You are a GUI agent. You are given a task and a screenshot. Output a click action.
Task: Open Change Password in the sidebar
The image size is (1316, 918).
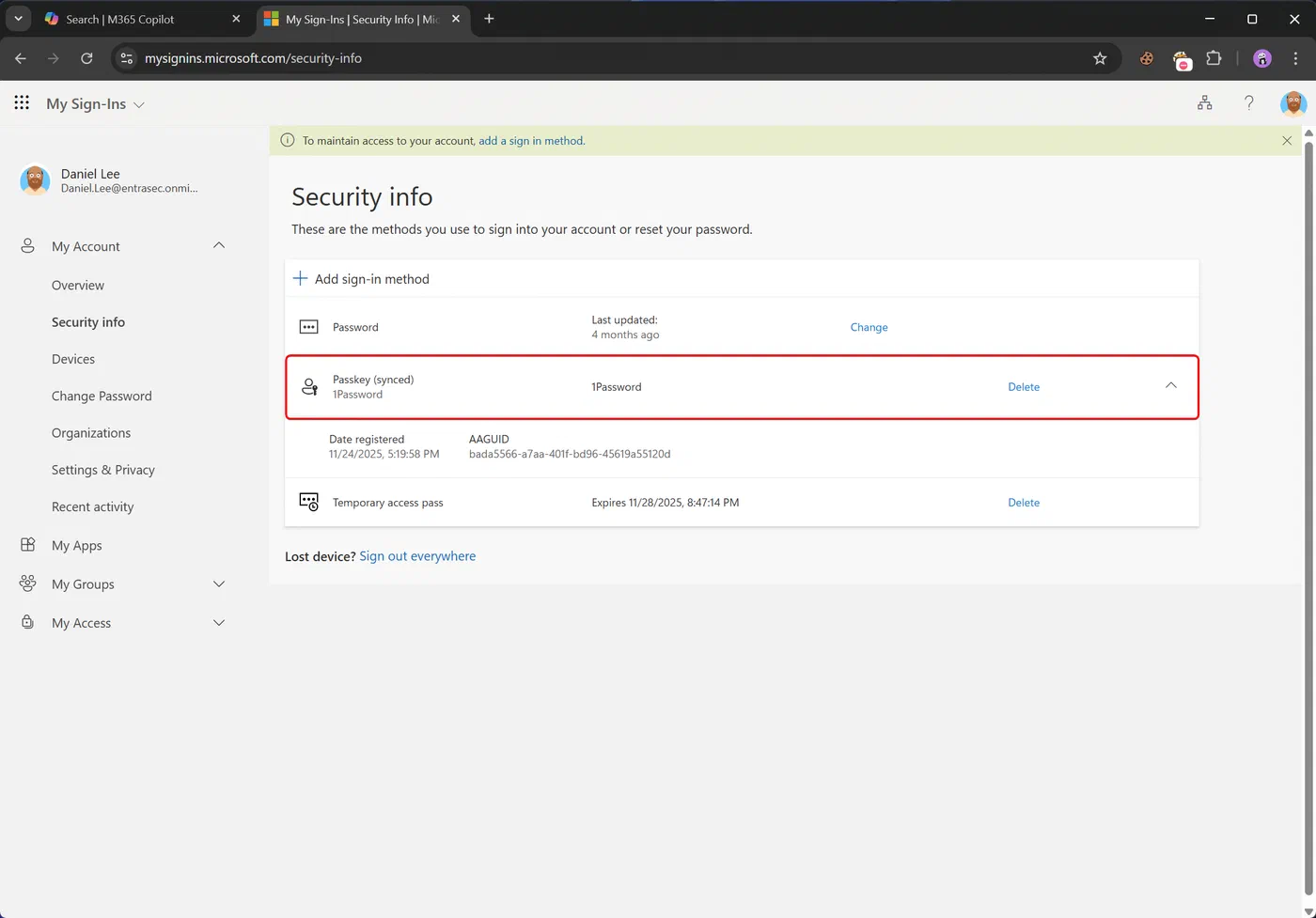click(102, 397)
